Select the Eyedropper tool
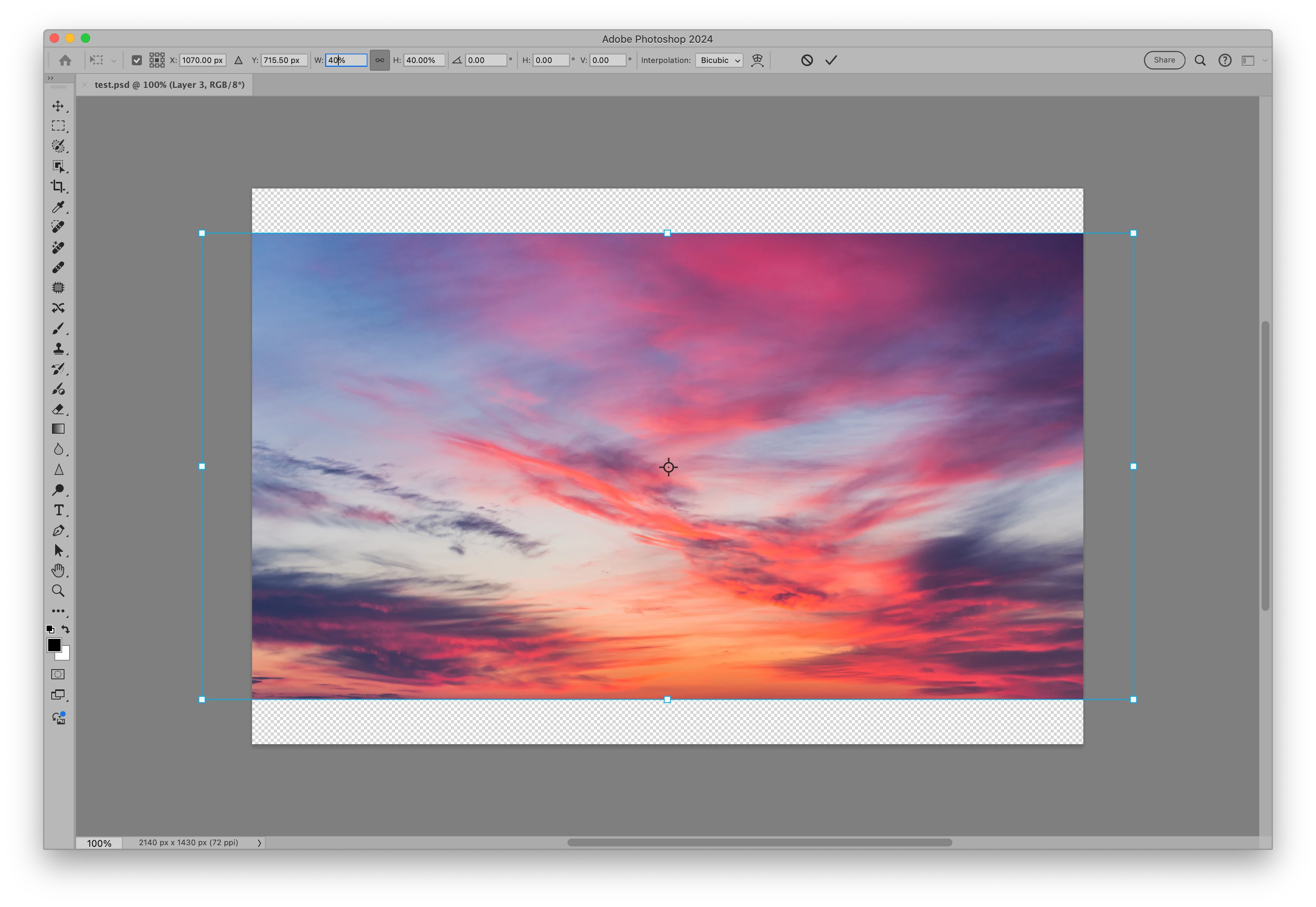This screenshot has height=907, width=1316. (58, 207)
